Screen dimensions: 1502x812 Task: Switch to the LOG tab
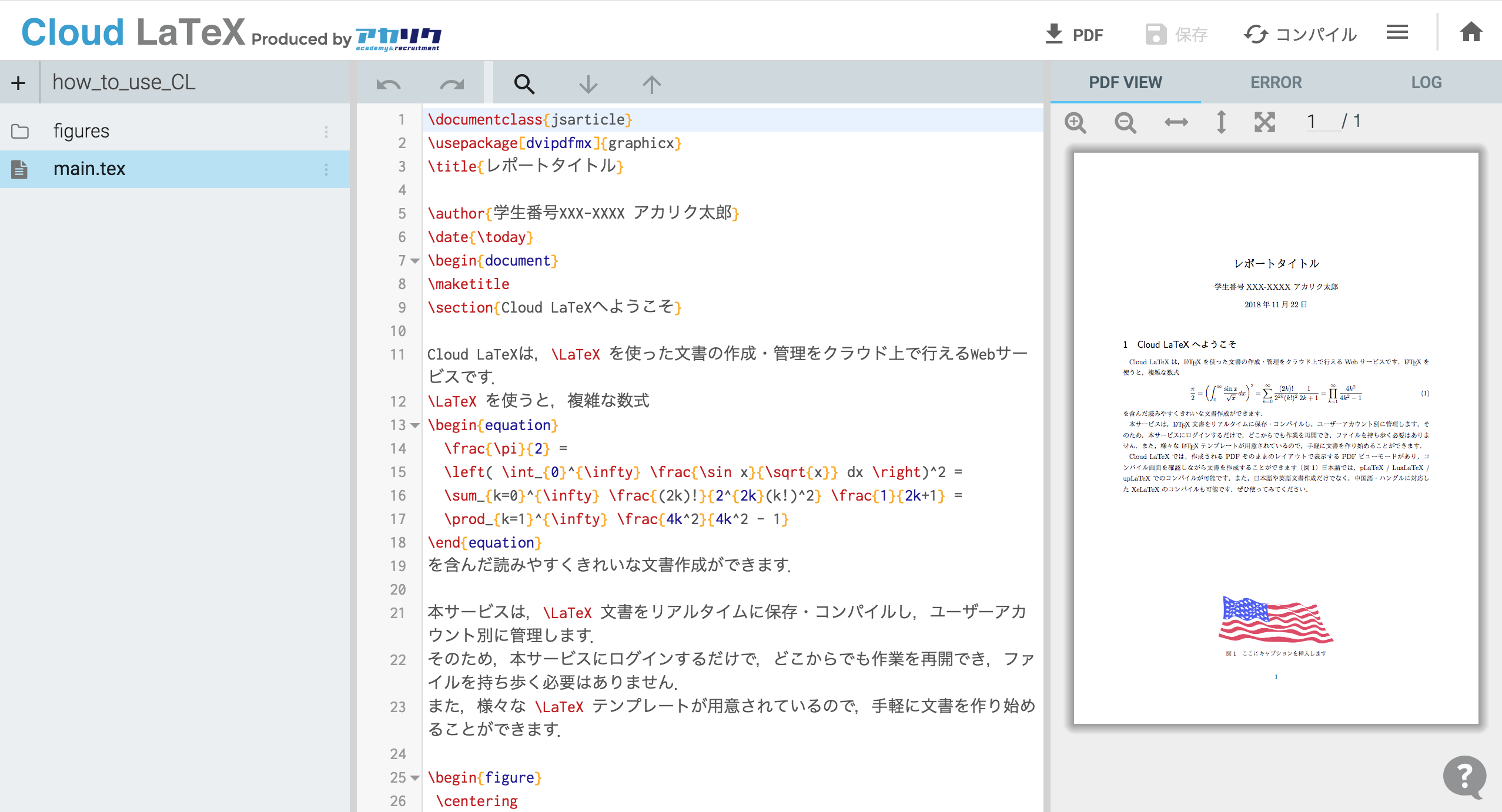[1426, 82]
